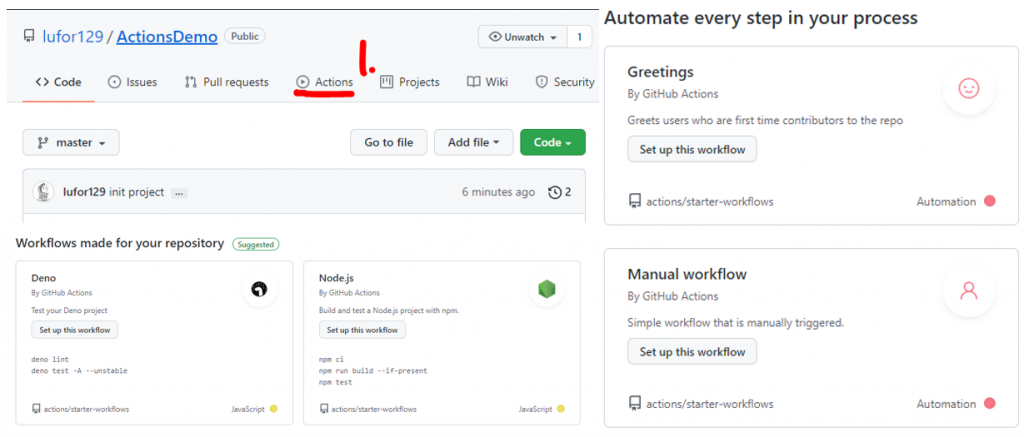Click the repo icon in Greetings card footer
The height and width of the screenshot is (437, 1024).
coord(635,202)
